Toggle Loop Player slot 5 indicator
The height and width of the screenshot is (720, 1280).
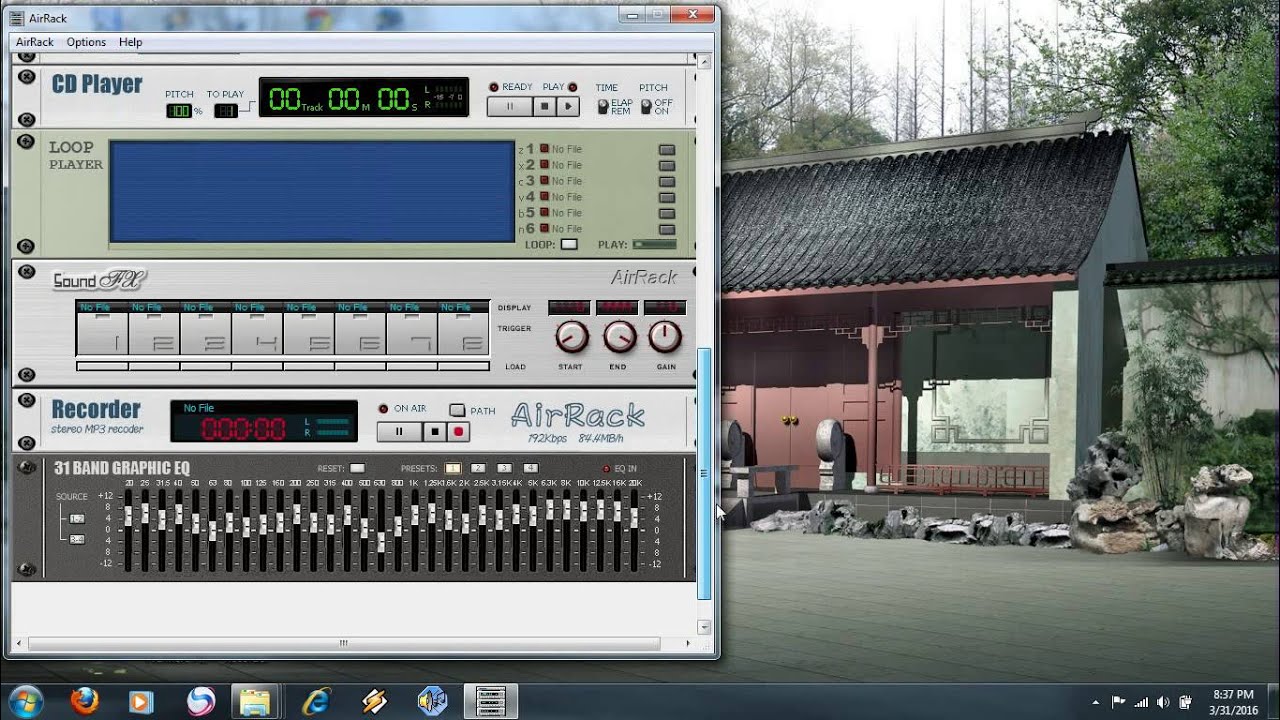point(545,213)
